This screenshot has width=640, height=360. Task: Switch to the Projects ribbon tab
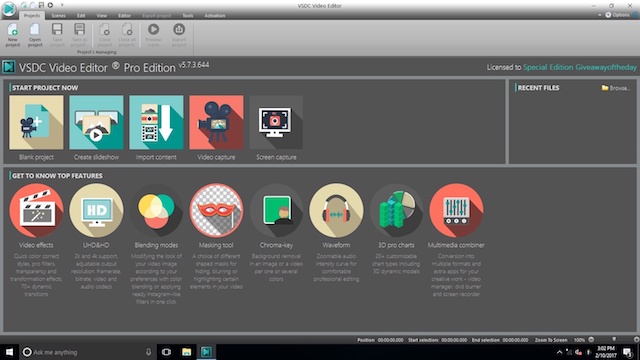pyautogui.click(x=32, y=16)
